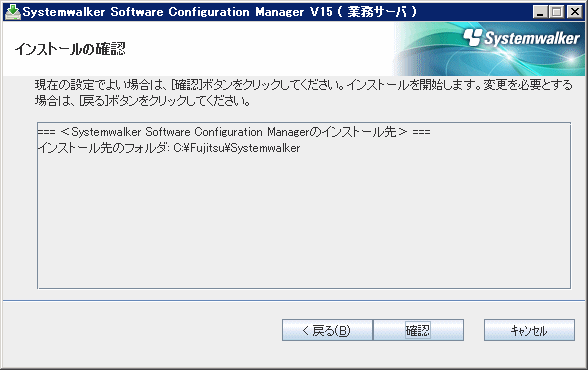Image resolution: width=588 pixels, height=370 pixels.
Task: Go back with the 戻る(B) button
Action: [x=327, y=330]
